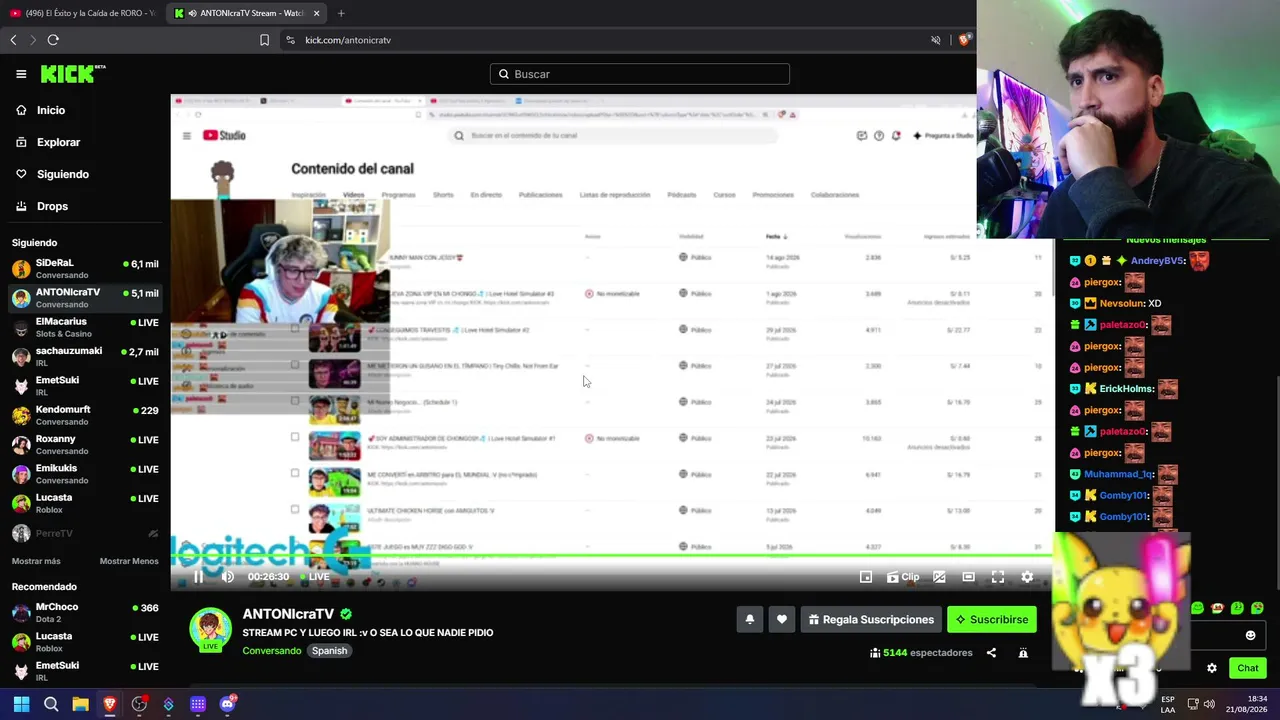Click username Muhammad_1q in chat
Viewport: 1280px width, 720px height.
click(1118, 474)
